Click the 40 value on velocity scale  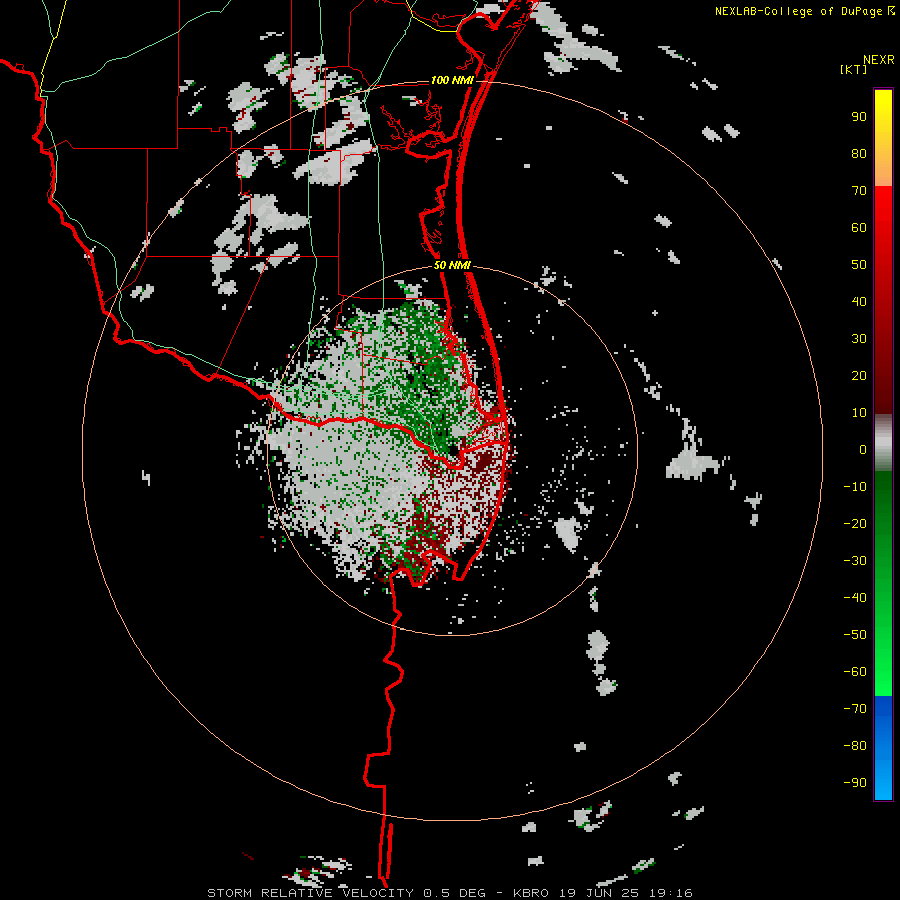click(x=859, y=301)
